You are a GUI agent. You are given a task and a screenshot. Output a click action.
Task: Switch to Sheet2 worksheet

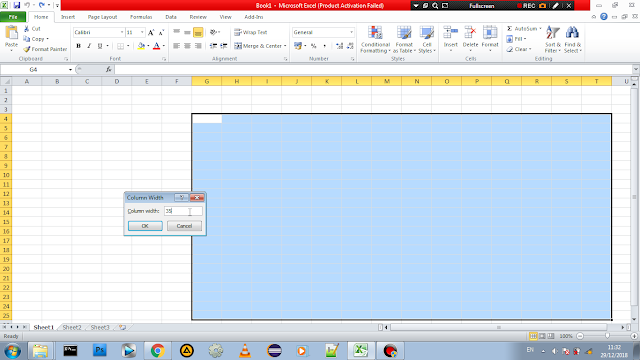[x=72, y=327]
